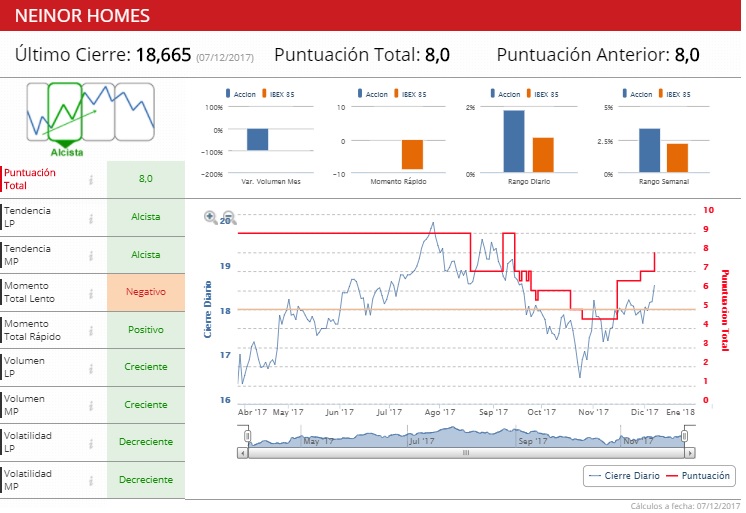Click the Ago '17 x-axis label

440,413
